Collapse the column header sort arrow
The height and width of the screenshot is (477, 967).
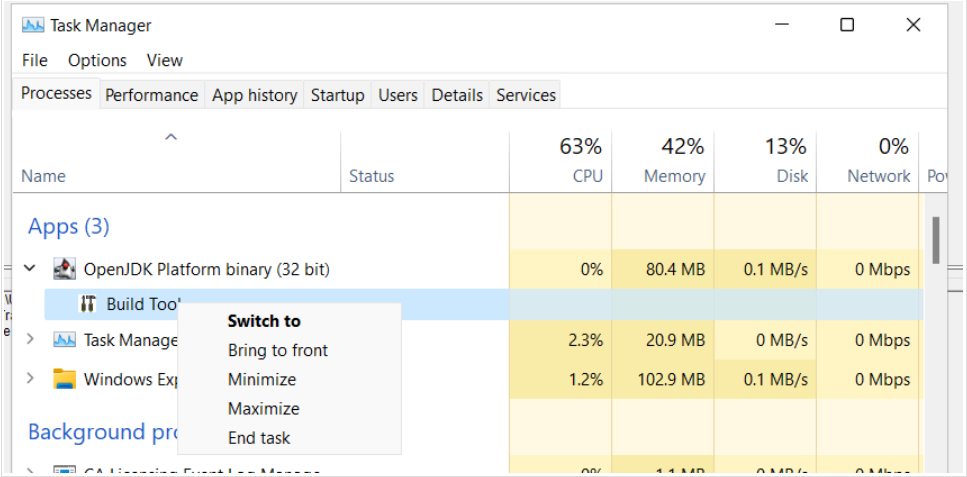coord(171,137)
